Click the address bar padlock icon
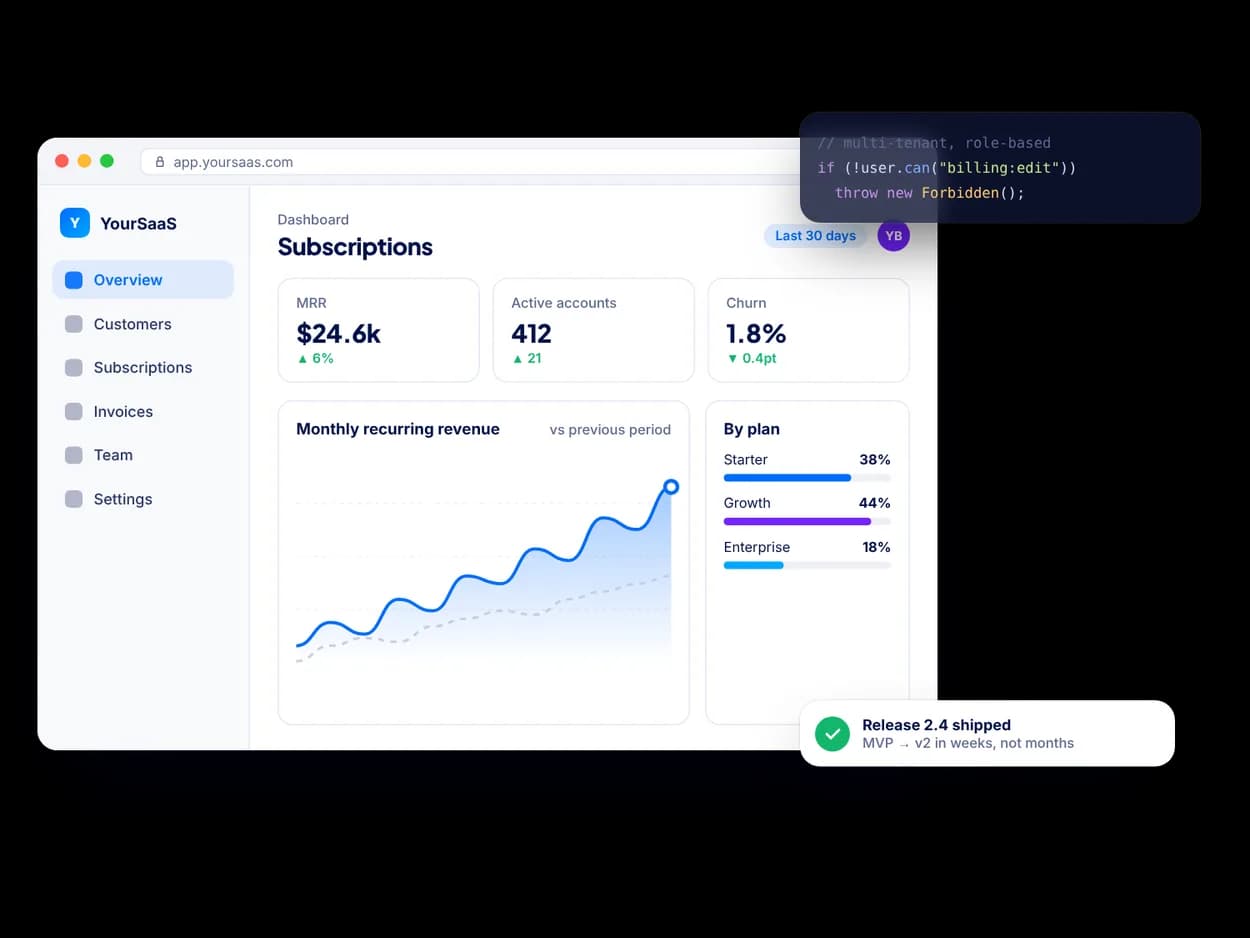 pos(160,162)
